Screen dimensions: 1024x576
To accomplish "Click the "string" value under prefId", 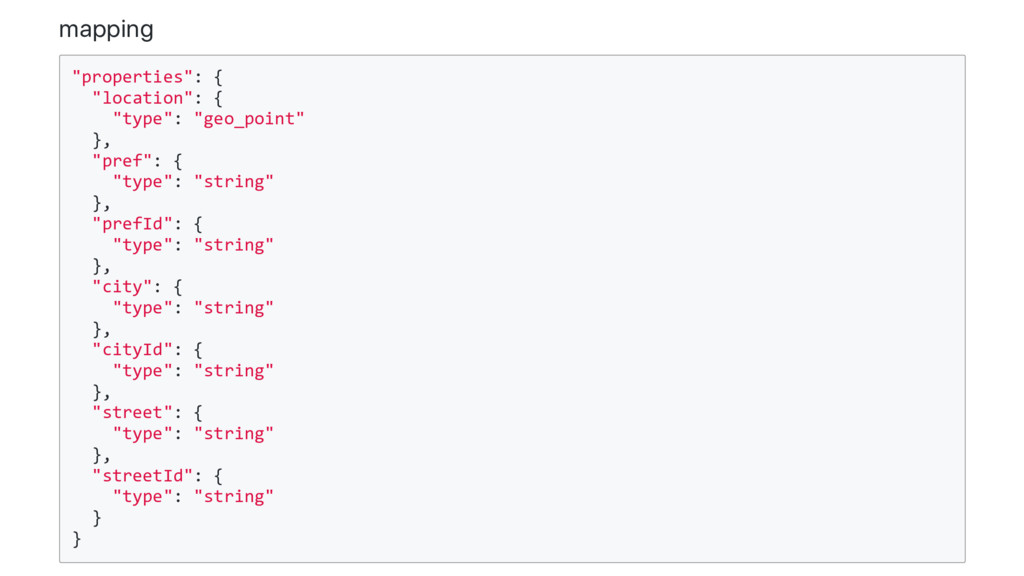I will tap(233, 245).
